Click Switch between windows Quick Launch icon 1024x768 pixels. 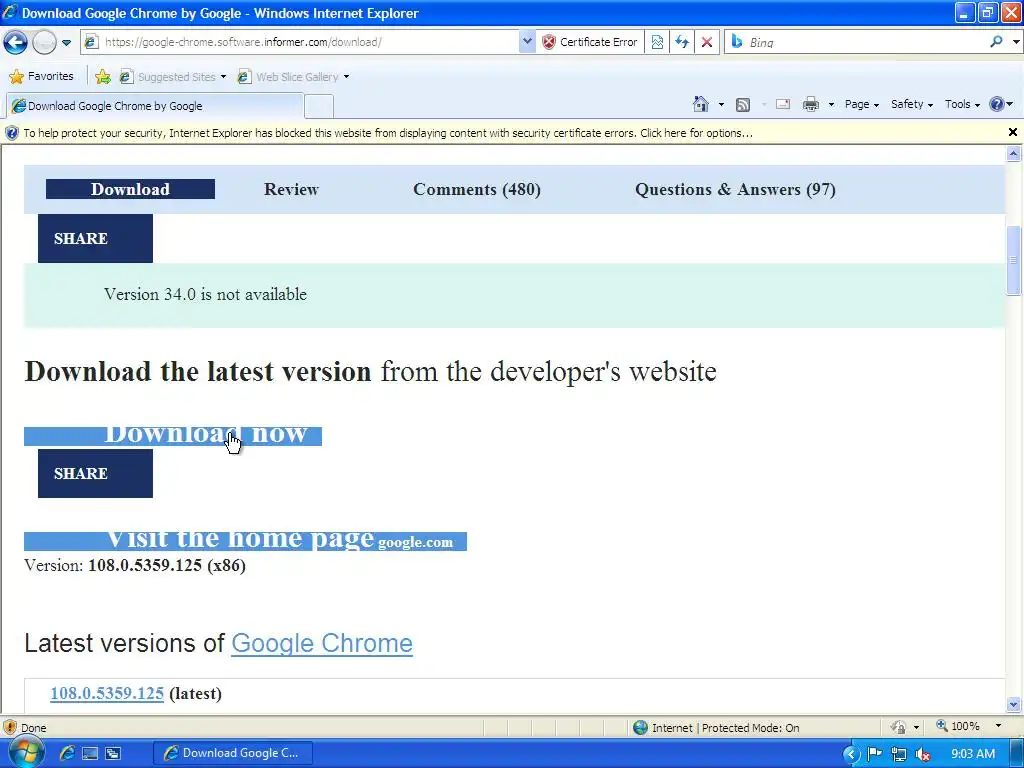(113, 753)
